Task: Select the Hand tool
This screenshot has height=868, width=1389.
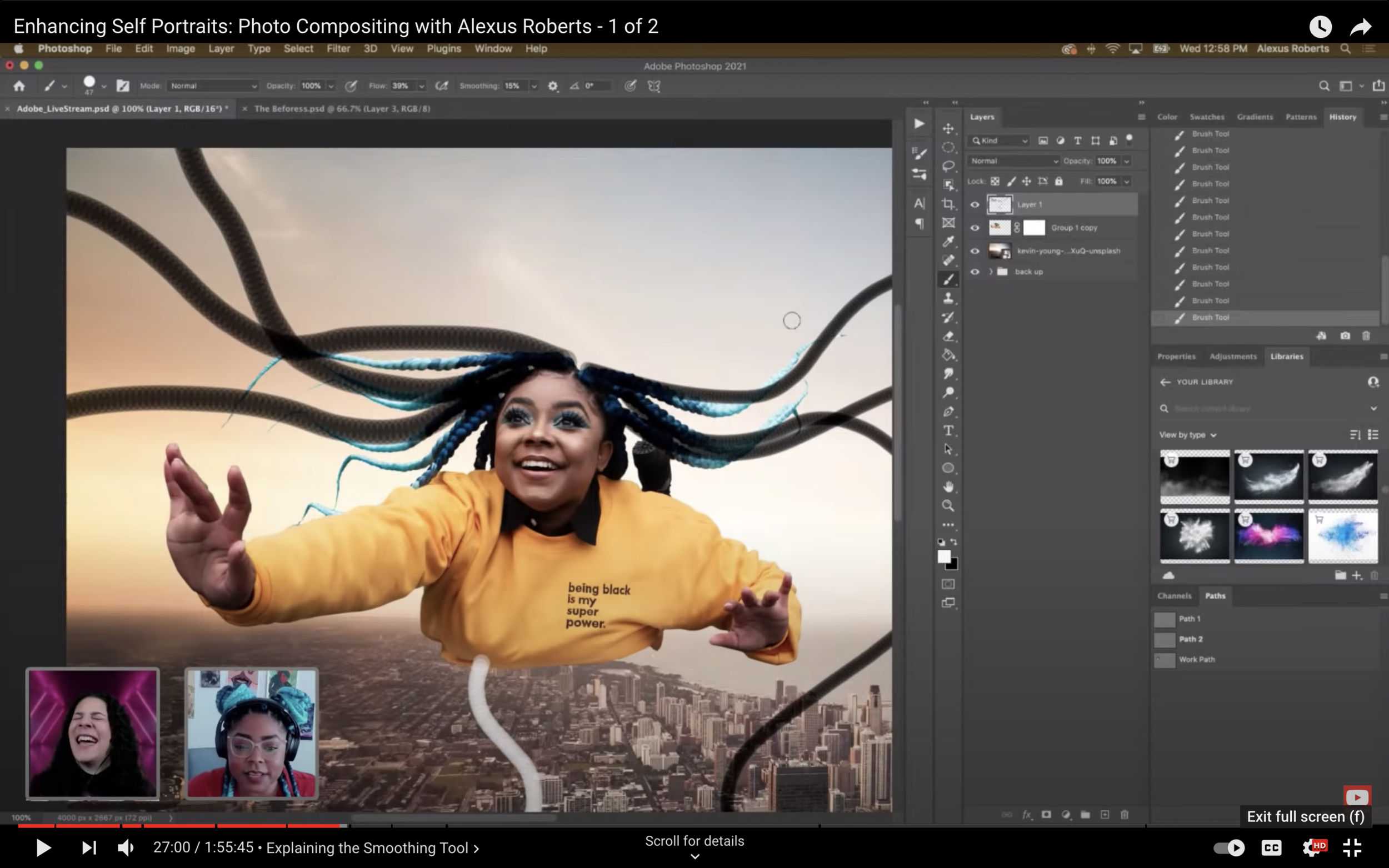Action: 948,487
